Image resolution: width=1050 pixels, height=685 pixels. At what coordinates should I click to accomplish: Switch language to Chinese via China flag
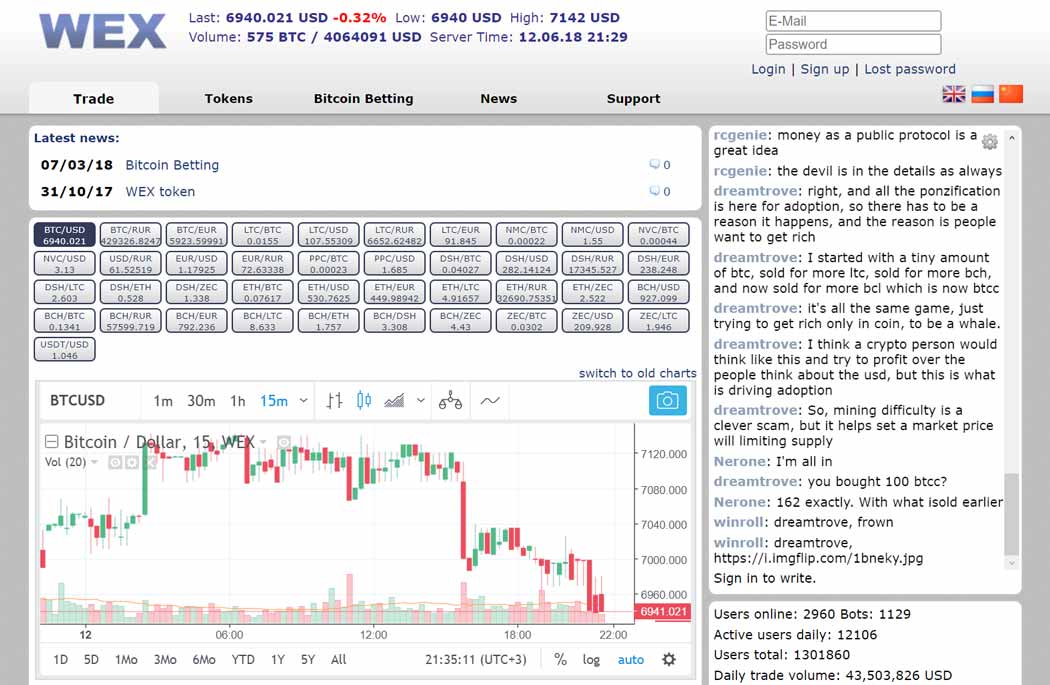pyautogui.click(x=1011, y=94)
